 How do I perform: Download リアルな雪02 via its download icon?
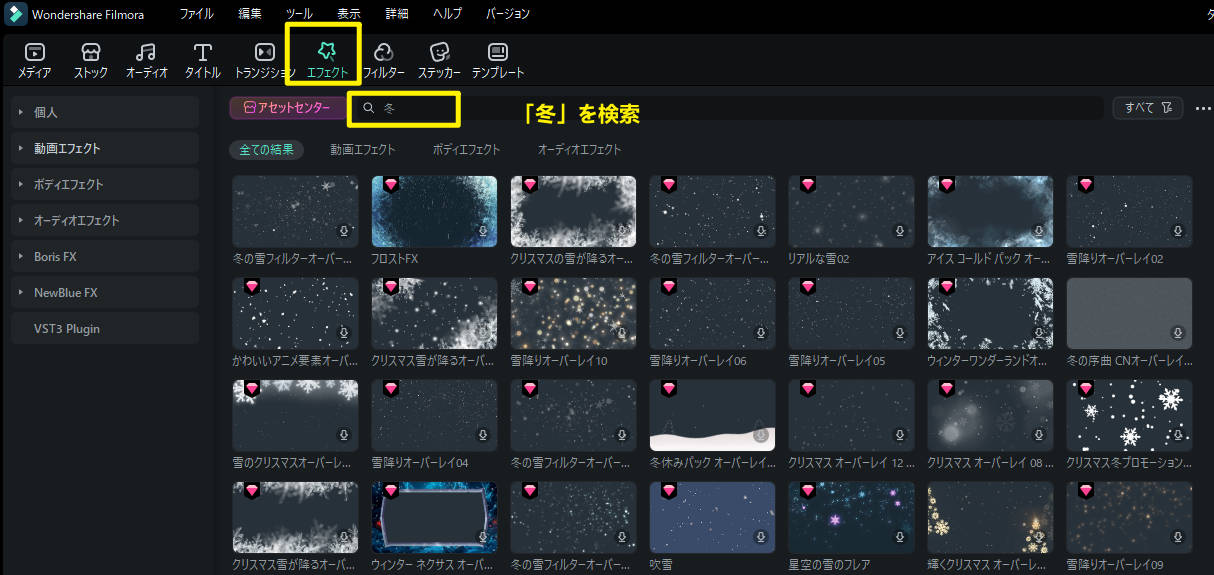(x=900, y=231)
